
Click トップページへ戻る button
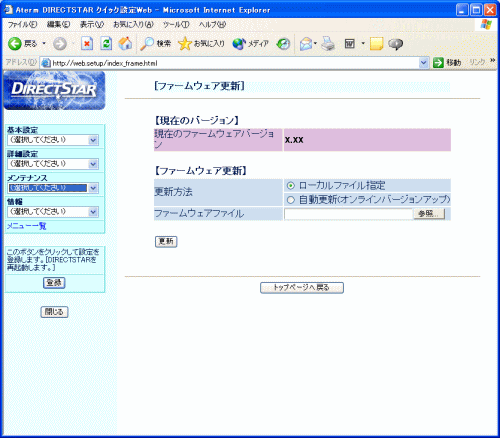tap(302, 288)
